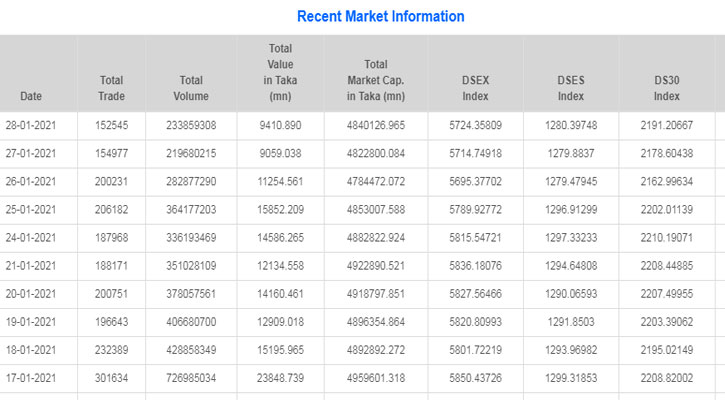Select the DSEX Index column header
The width and height of the screenshot is (725, 400).
tap(475, 88)
